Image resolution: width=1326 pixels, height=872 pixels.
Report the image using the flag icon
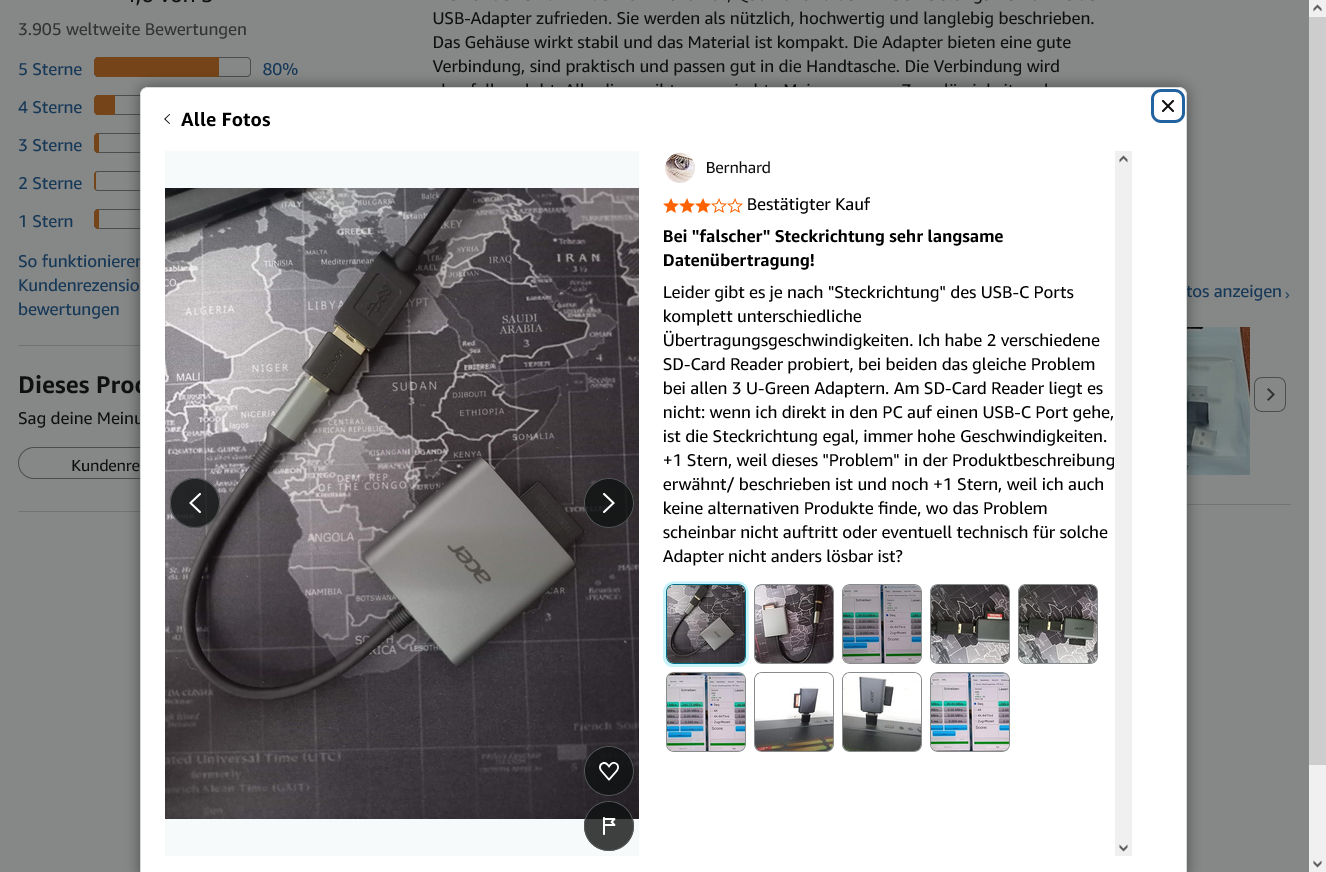(609, 826)
